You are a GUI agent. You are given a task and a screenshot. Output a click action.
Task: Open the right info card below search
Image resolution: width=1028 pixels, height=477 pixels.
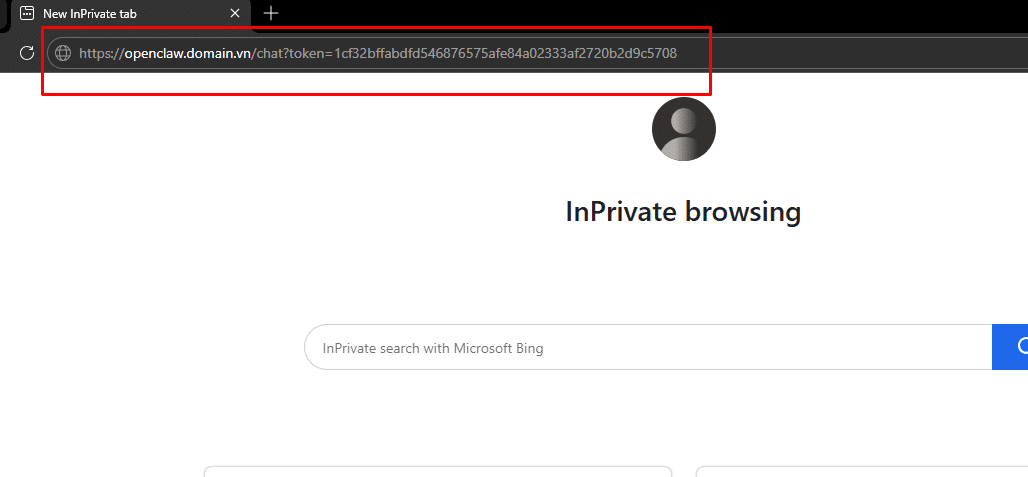(860, 471)
